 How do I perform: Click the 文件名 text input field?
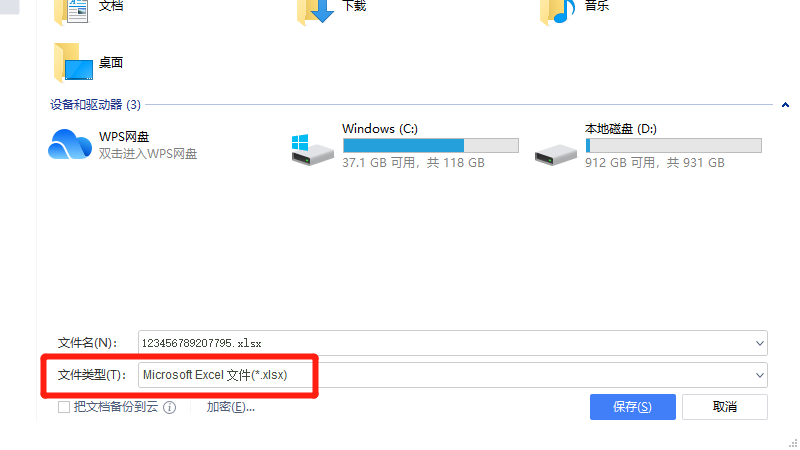[x=453, y=343]
